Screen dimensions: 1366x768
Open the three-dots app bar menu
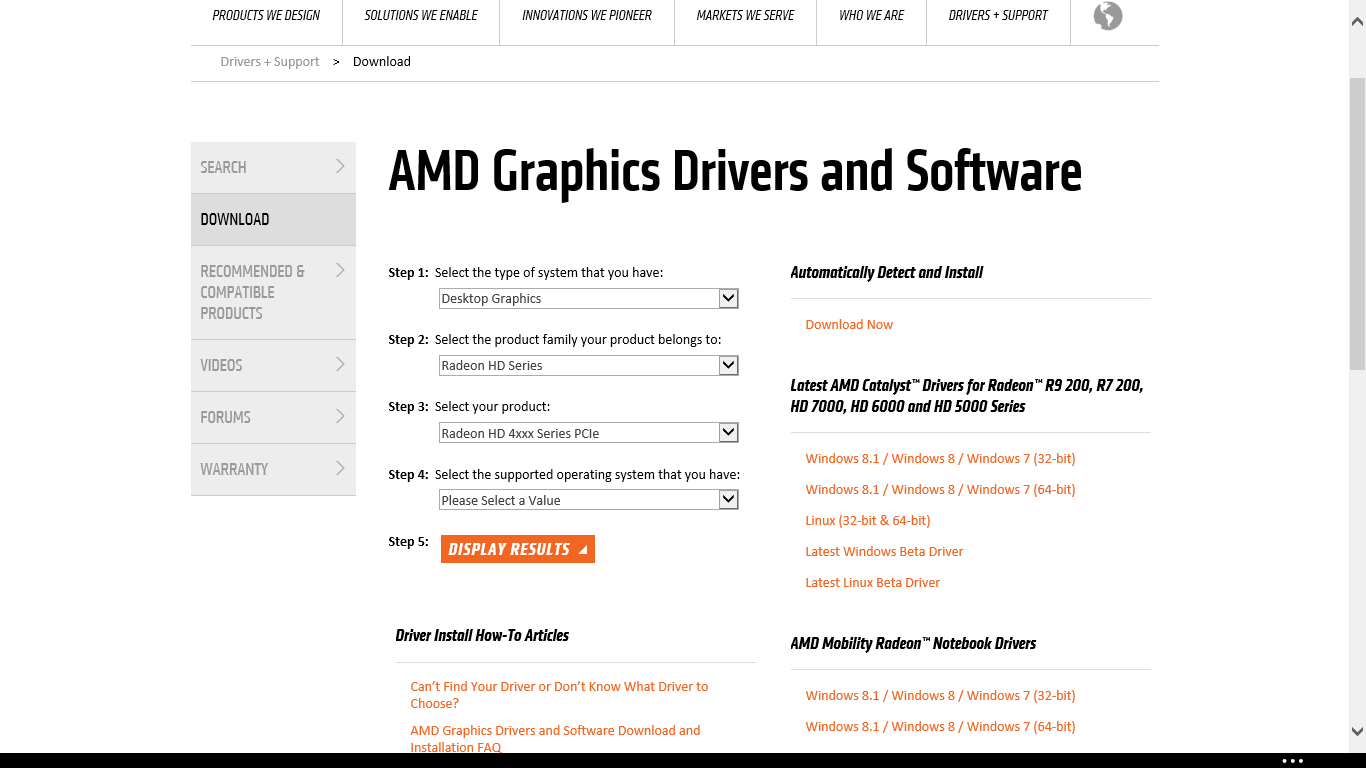(x=1293, y=761)
